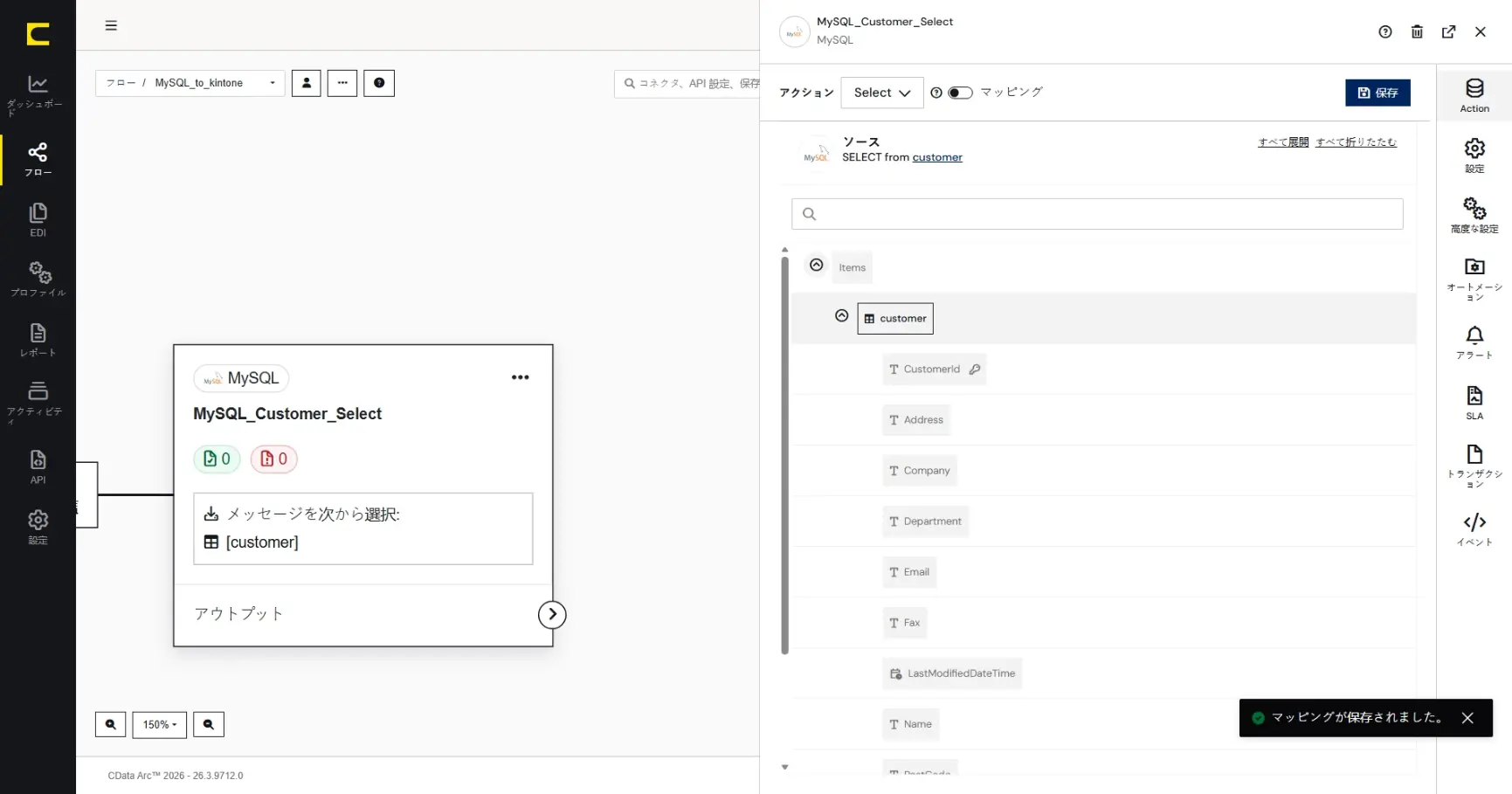1512x794 pixels.
Task: Close the connector panel
Action: 1481,32
